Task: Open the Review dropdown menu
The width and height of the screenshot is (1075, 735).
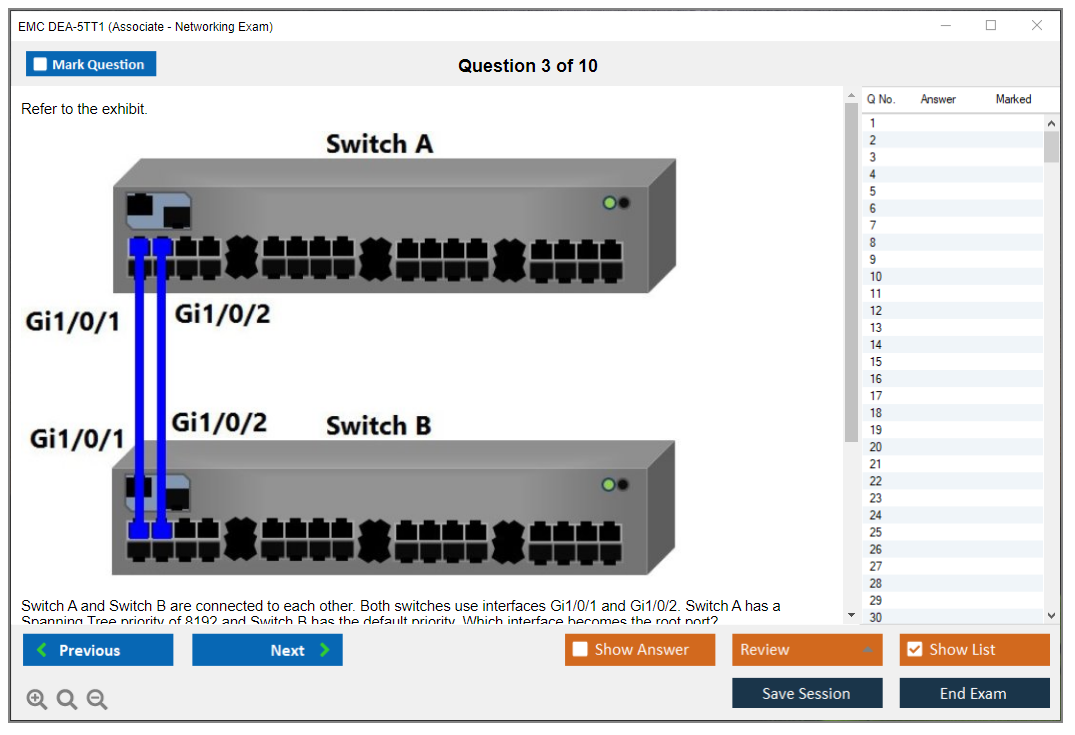Action: pyautogui.click(x=807, y=650)
